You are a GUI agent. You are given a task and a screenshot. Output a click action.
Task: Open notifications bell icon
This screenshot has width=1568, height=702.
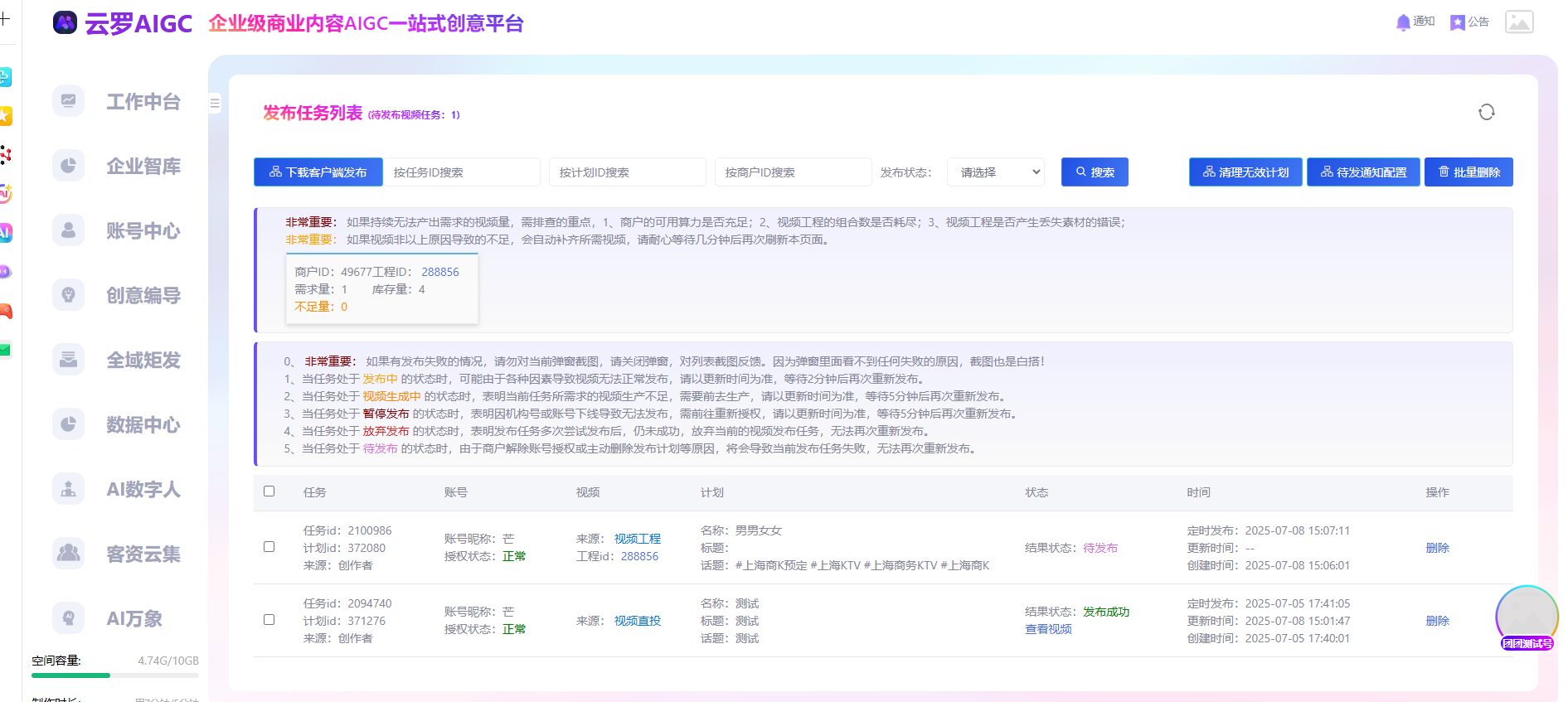[1403, 22]
